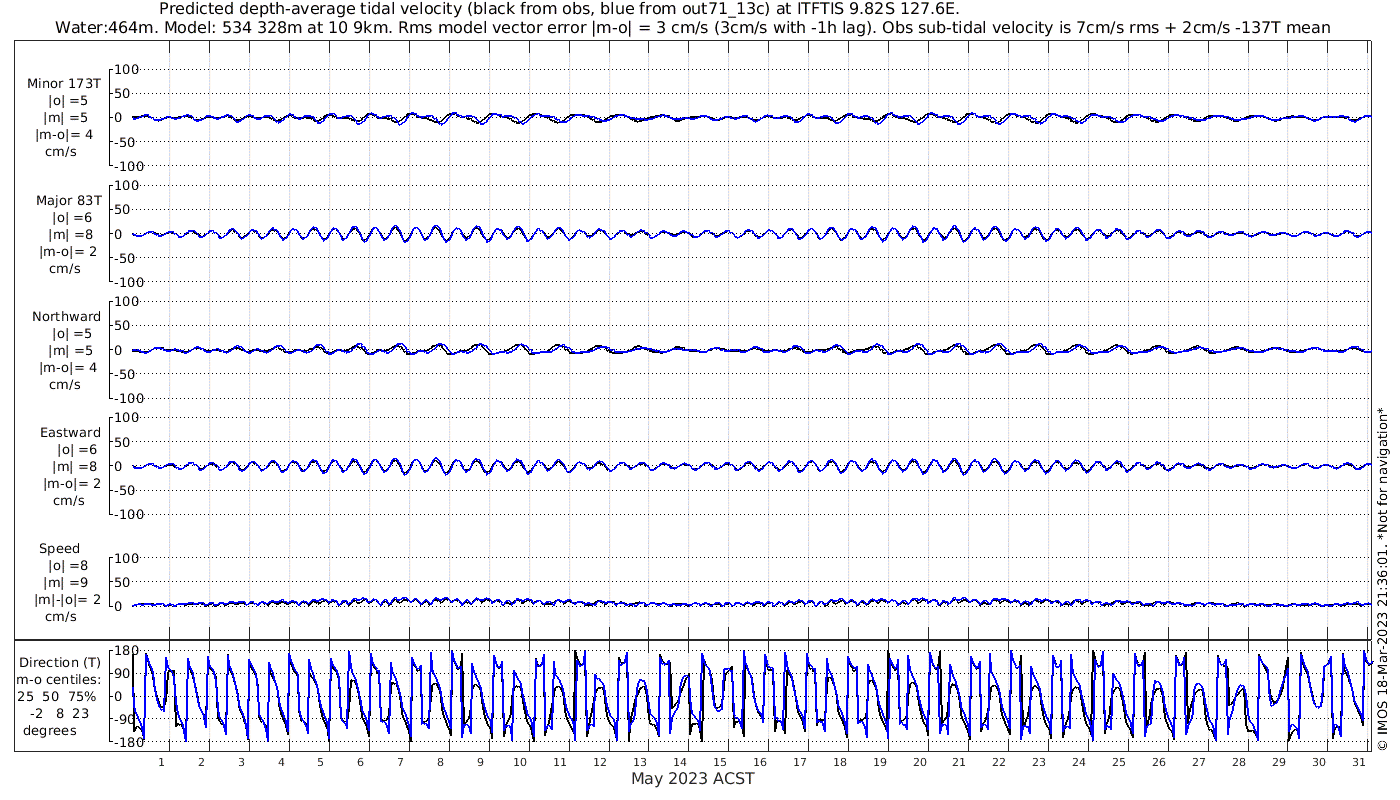The image size is (1400, 800).
Task: Click '|m|-|o|= 2' under Speed
Action: [x=68, y=600]
